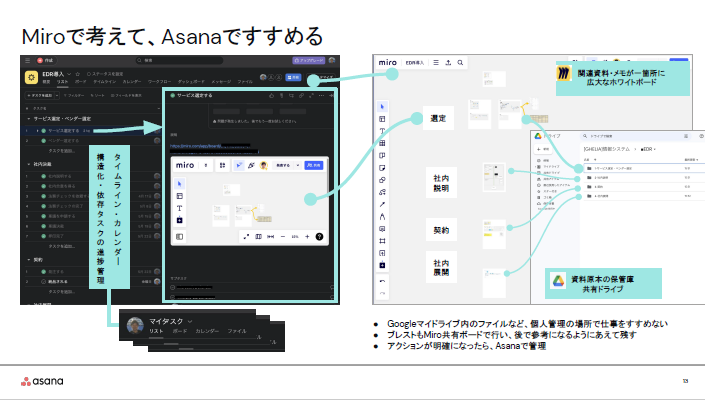Open the Asana hamburger menu icon
705x400 pixels.
coord(27,60)
